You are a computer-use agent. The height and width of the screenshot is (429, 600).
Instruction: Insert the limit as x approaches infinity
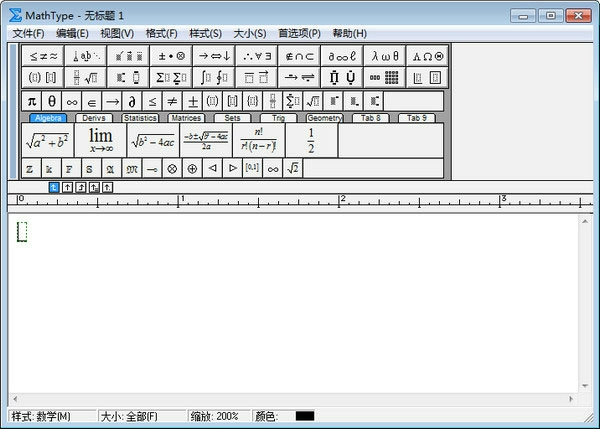[x=100, y=140]
